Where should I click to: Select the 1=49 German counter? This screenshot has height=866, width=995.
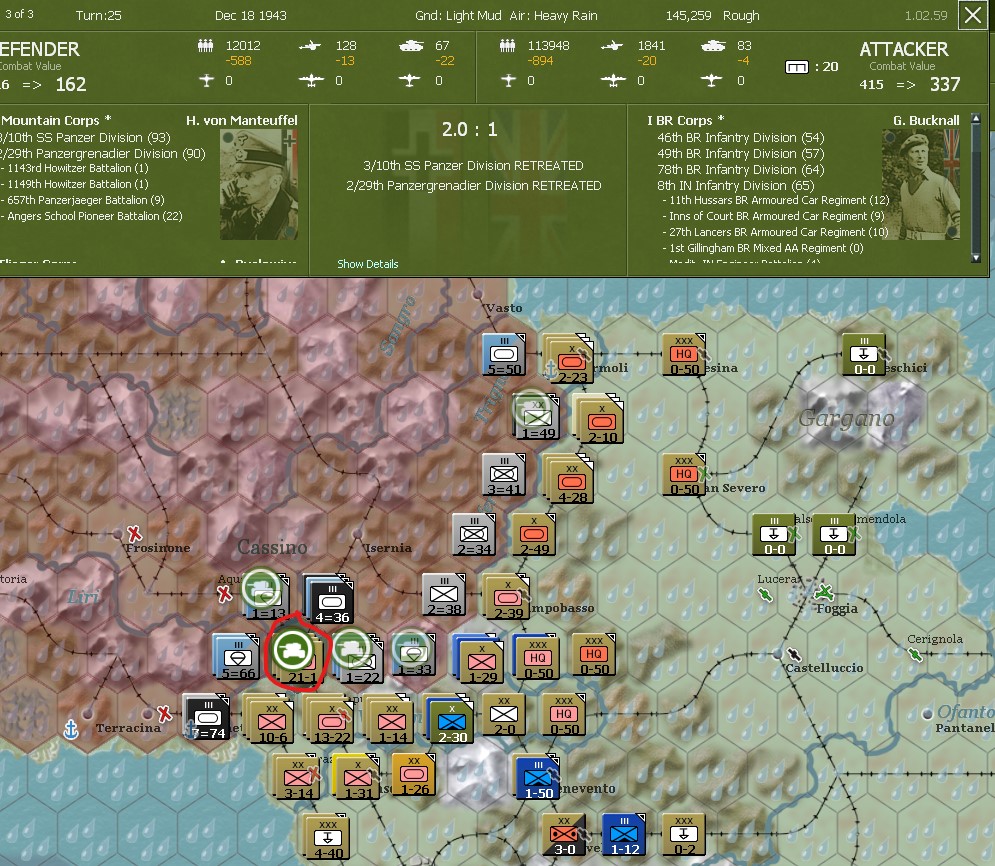pyautogui.click(x=537, y=417)
